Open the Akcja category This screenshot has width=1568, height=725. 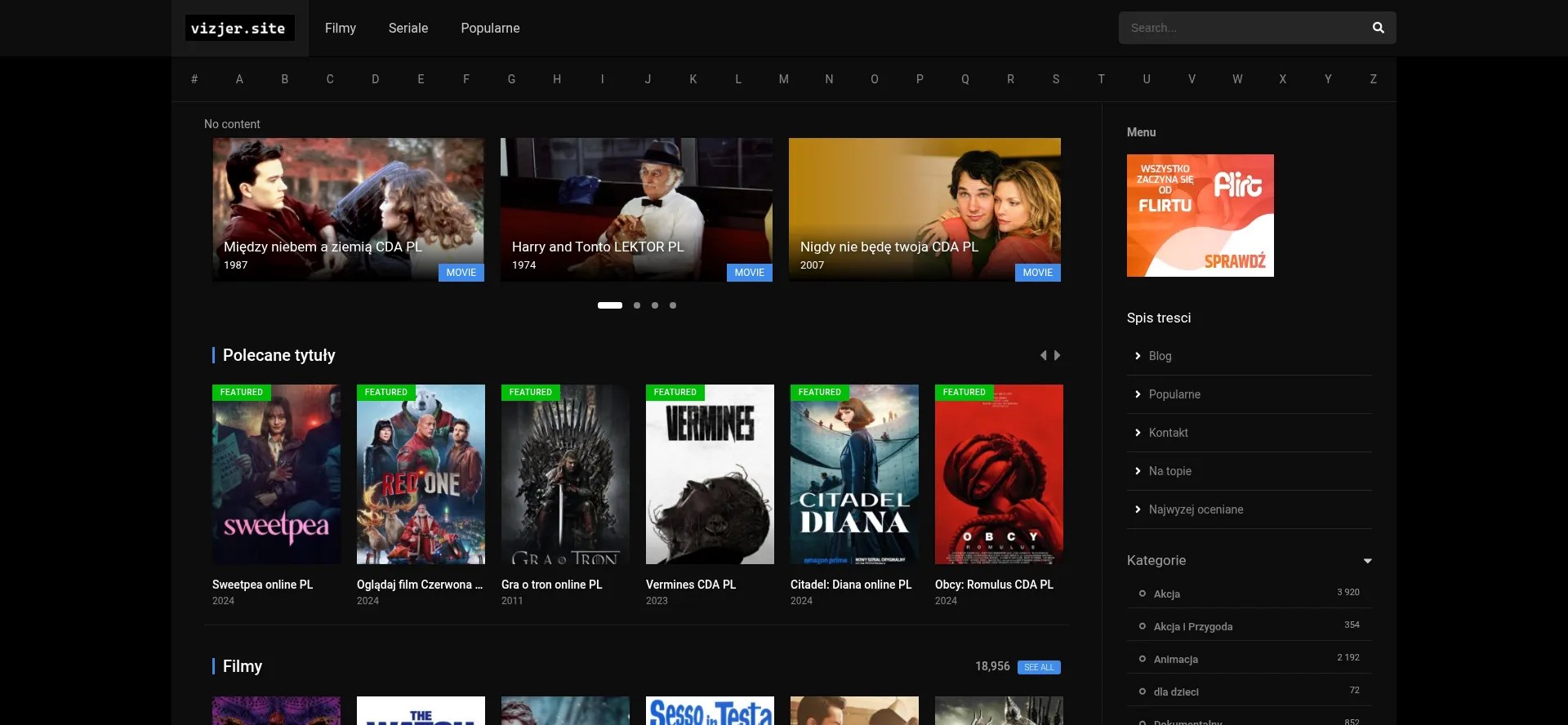coord(1166,594)
